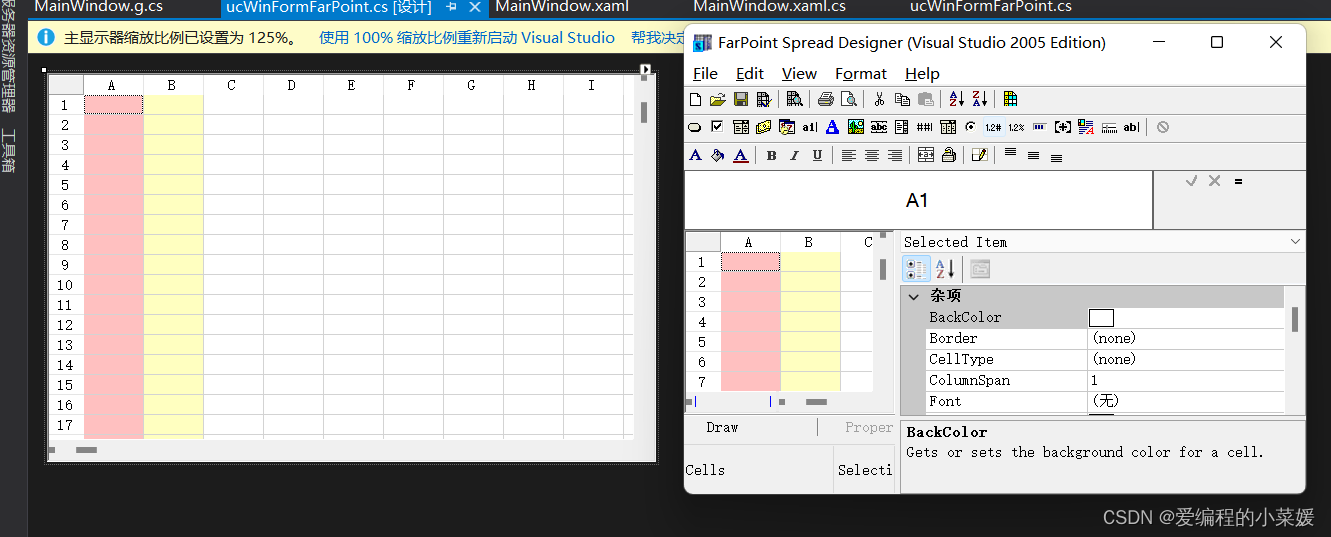The height and width of the screenshot is (537, 1331).
Task: Click the colored grid sheet skin icon
Action: (1010, 99)
